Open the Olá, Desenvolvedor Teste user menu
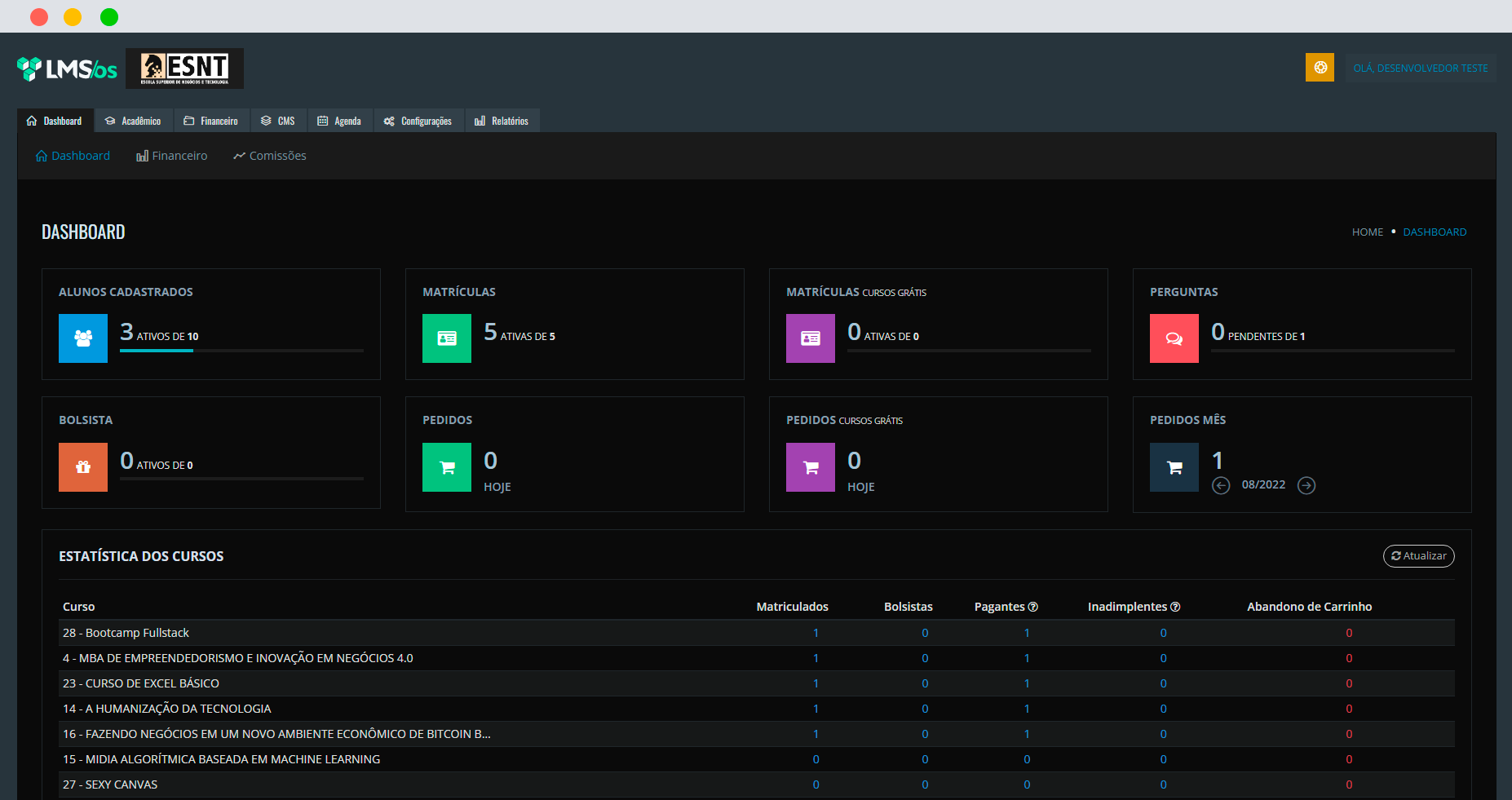This screenshot has height=800, width=1512. 1420,69
